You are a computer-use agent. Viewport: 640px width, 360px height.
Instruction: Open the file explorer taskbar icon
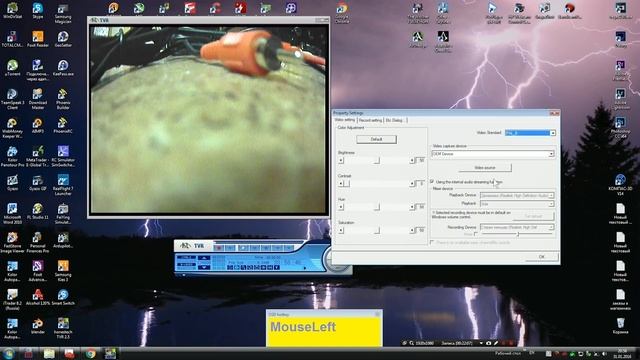(x=49, y=353)
